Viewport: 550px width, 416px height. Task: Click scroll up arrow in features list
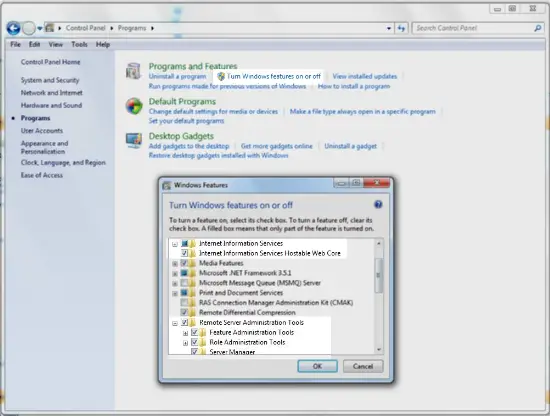[x=379, y=243]
